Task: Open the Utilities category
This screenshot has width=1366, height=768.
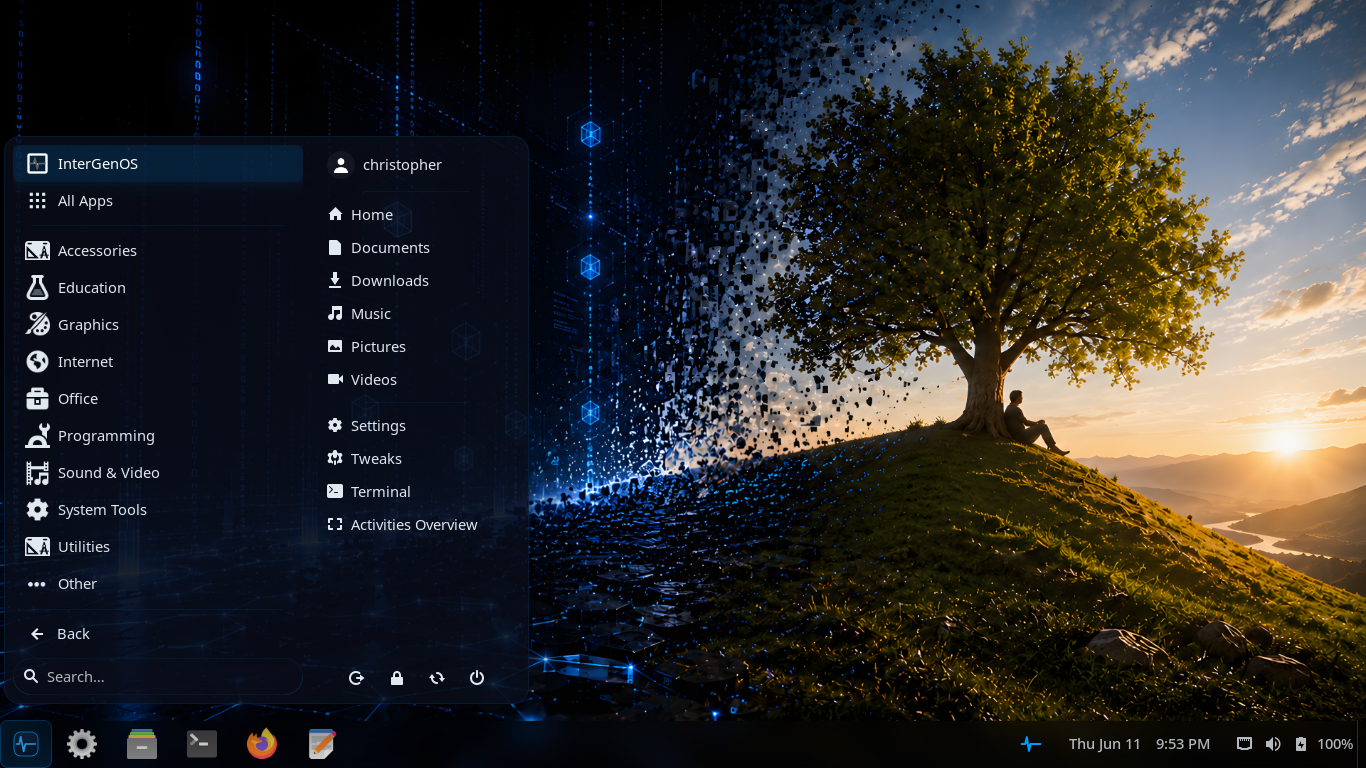Action: (x=158, y=547)
